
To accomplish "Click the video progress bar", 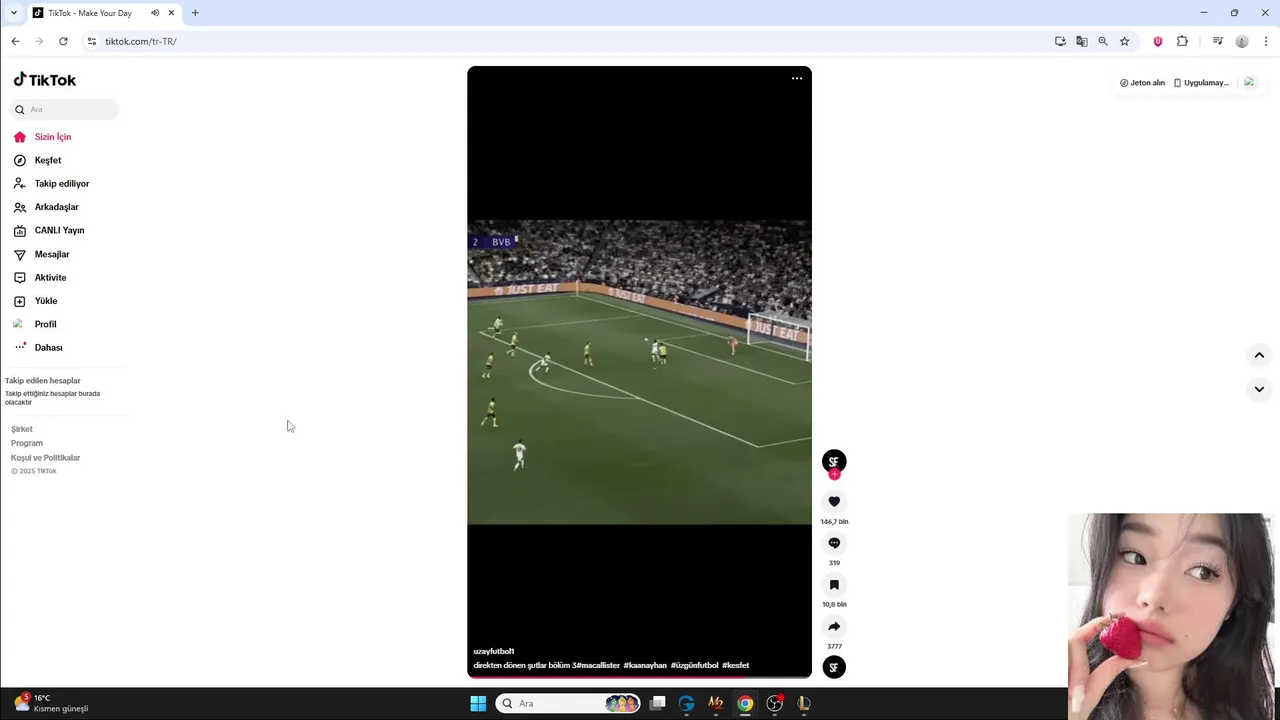I will 639,677.
